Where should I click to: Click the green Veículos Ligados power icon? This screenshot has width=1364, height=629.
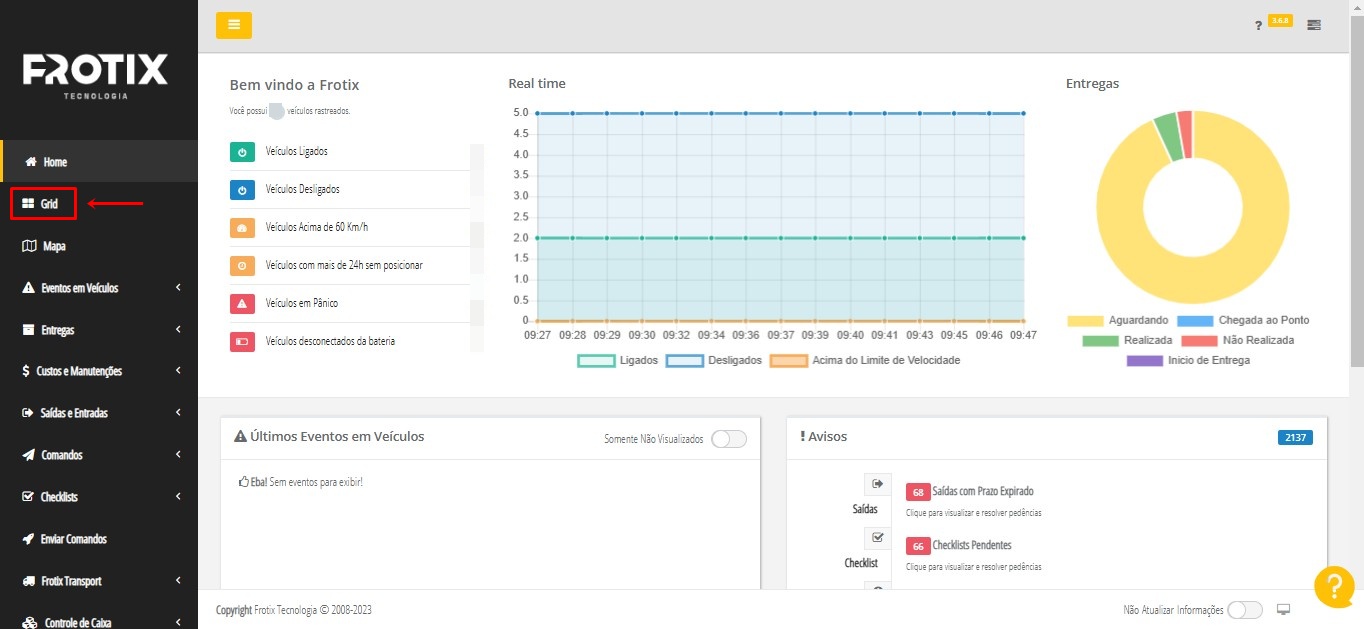242,152
